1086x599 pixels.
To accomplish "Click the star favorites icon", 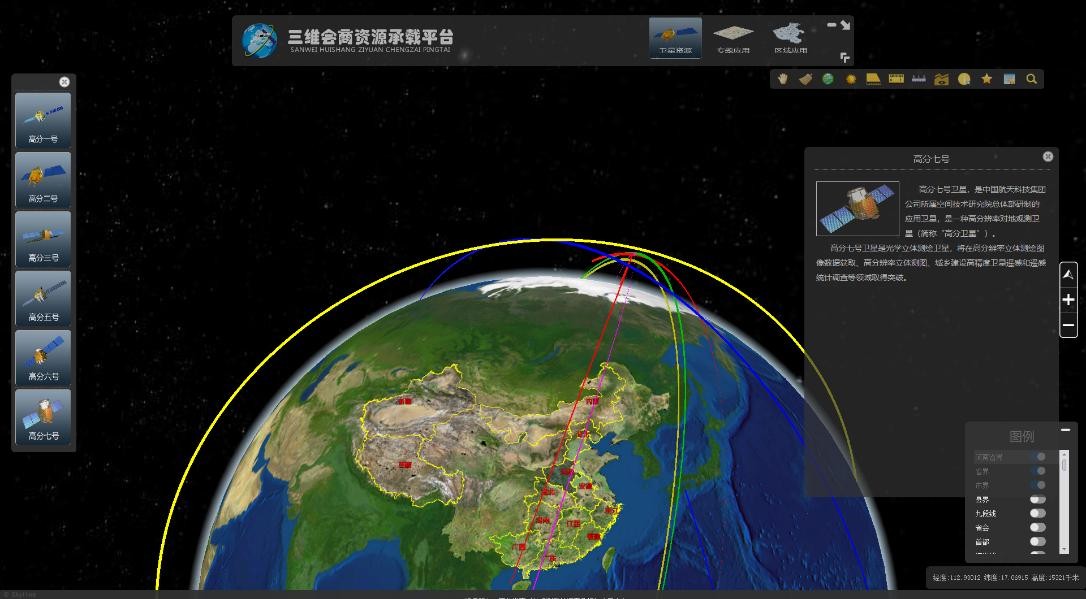I will [x=986, y=79].
